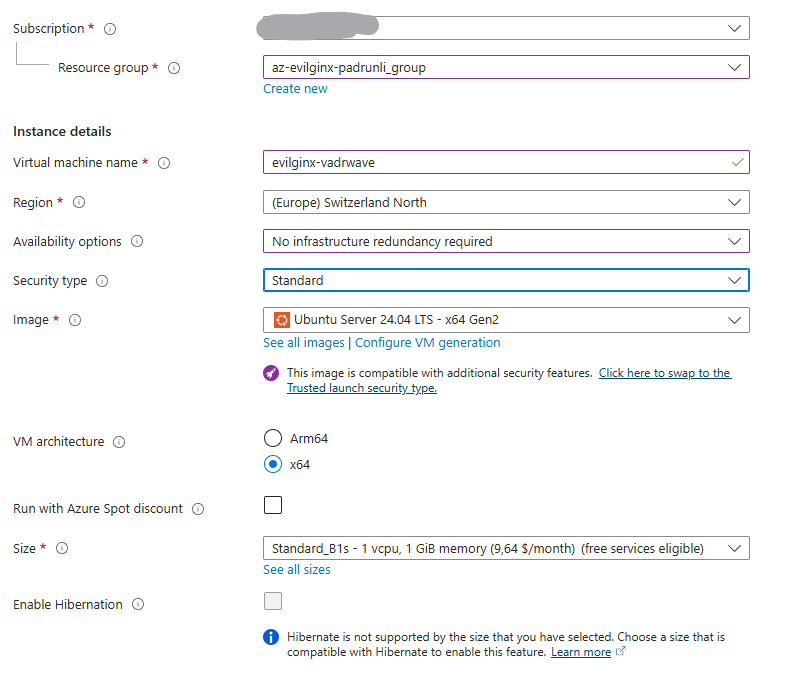Click the Create new resource group link
786x674 pixels.
pyautogui.click(x=295, y=89)
